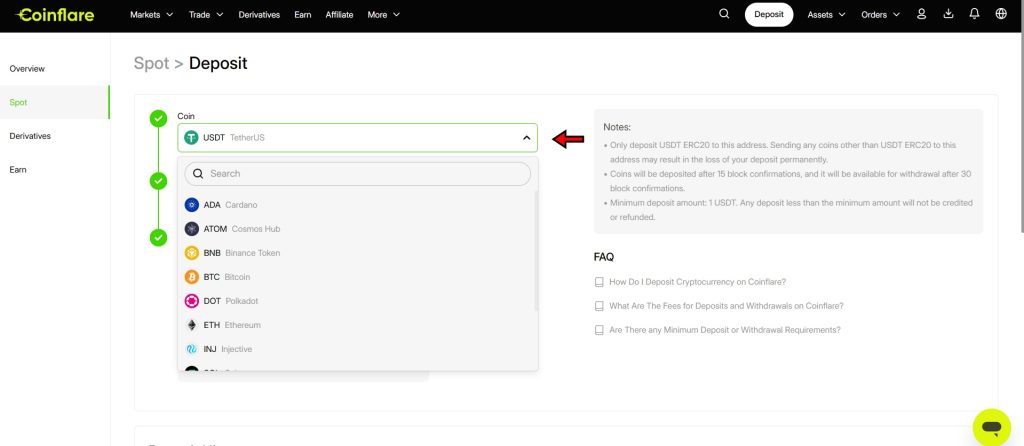The width and height of the screenshot is (1024, 446).
Task: Collapse the USDT coin dropdown
Action: [x=526, y=138]
